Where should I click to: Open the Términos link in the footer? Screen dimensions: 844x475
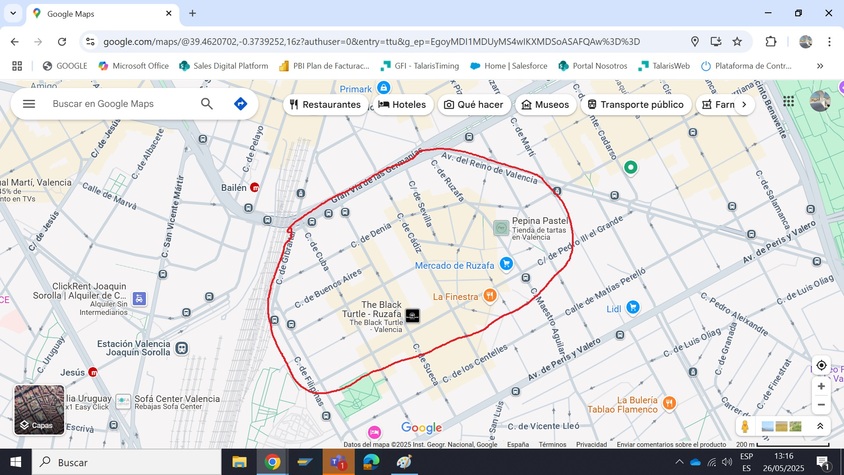click(552, 444)
